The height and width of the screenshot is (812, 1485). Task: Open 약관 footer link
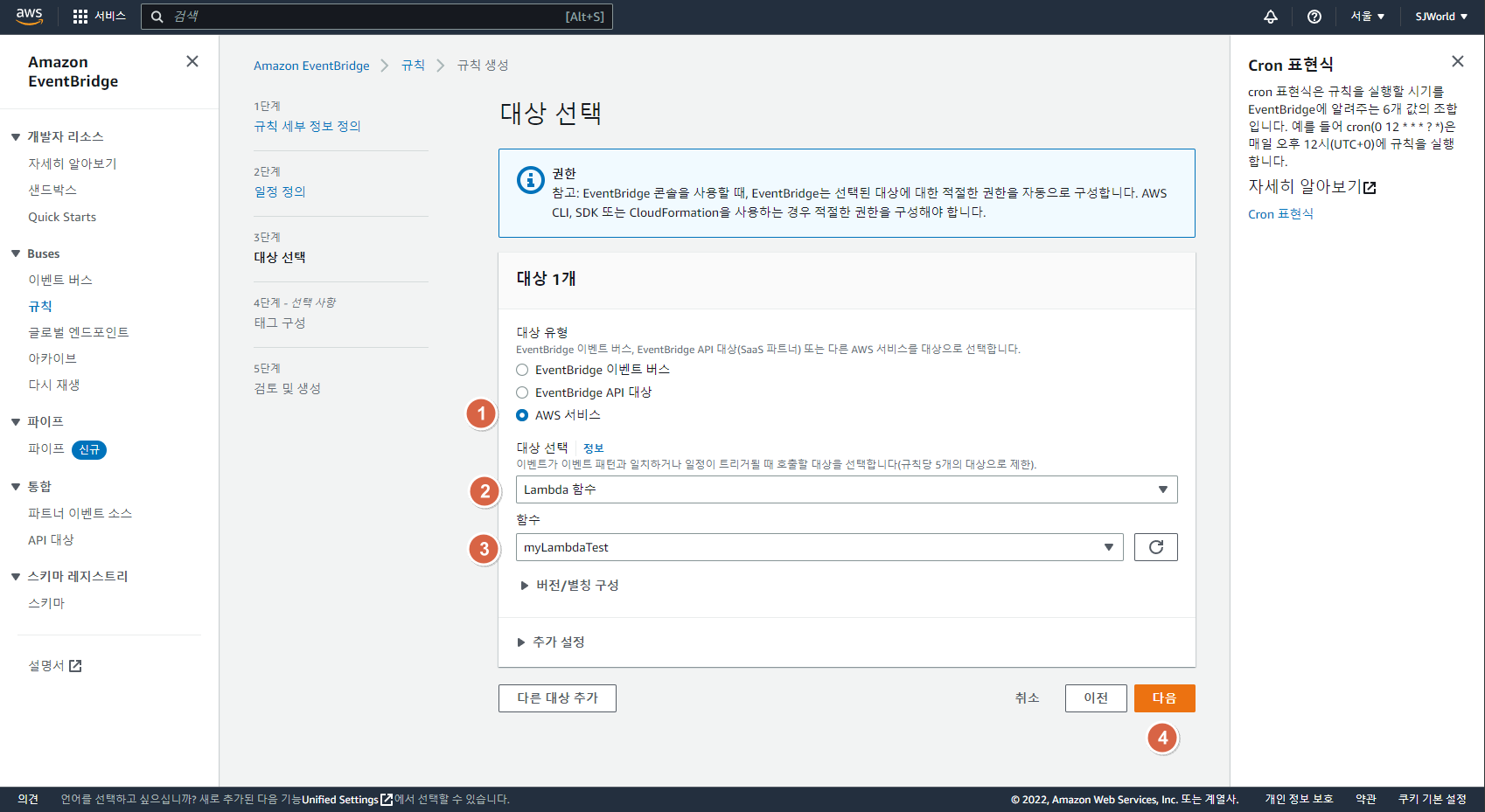(x=1366, y=800)
